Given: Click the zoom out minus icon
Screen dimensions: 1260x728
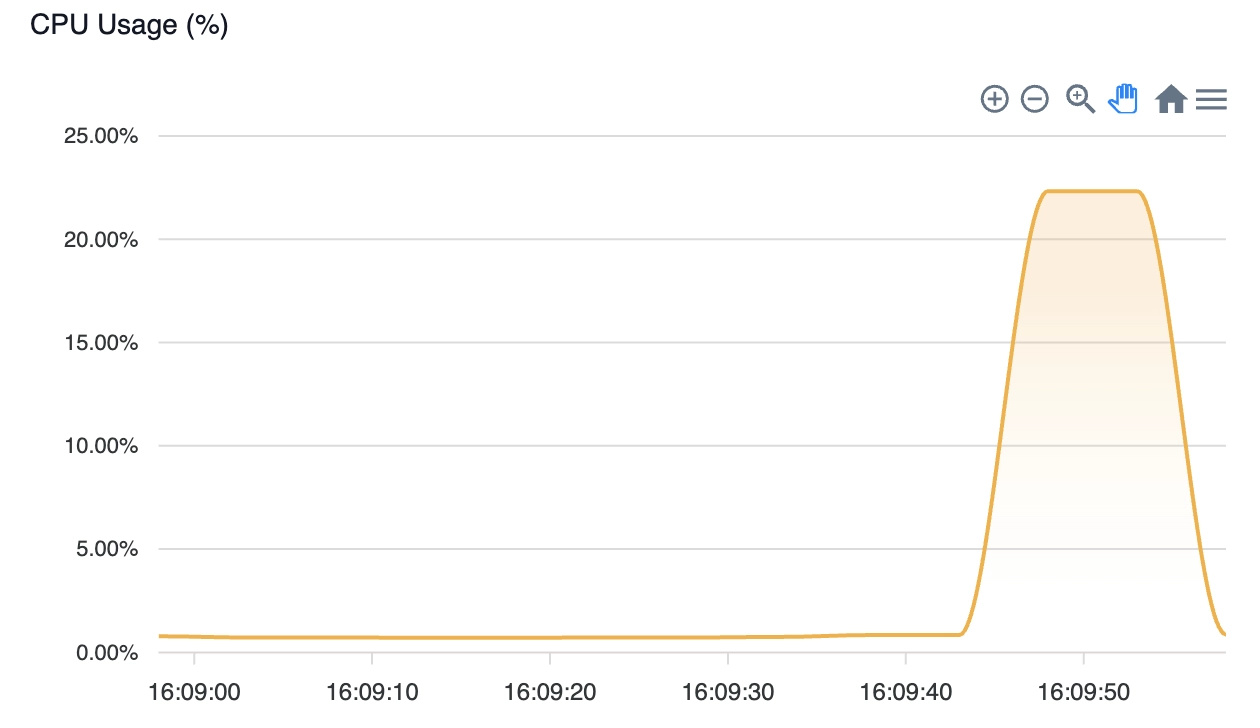Looking at the screenshot, I should [1035, 99].
